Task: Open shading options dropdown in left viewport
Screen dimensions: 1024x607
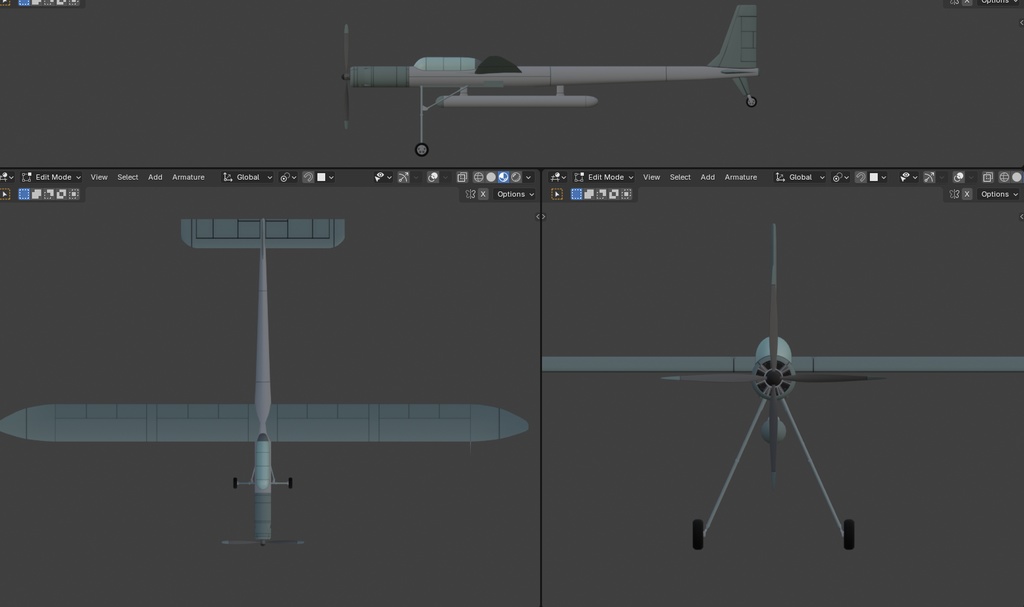Action: pos(528,177)
